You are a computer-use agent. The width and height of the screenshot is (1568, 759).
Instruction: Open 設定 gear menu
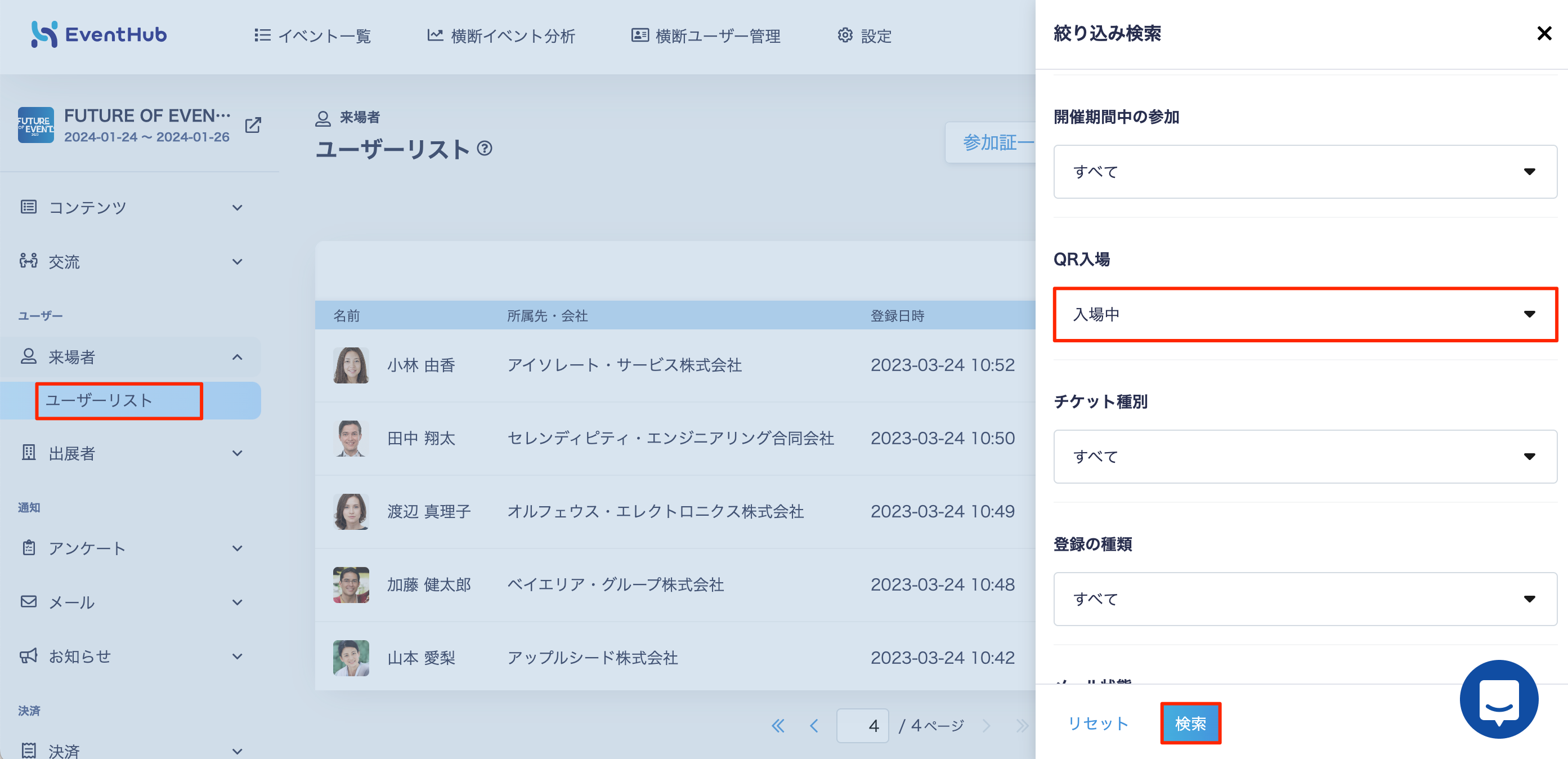click(864, 36)
